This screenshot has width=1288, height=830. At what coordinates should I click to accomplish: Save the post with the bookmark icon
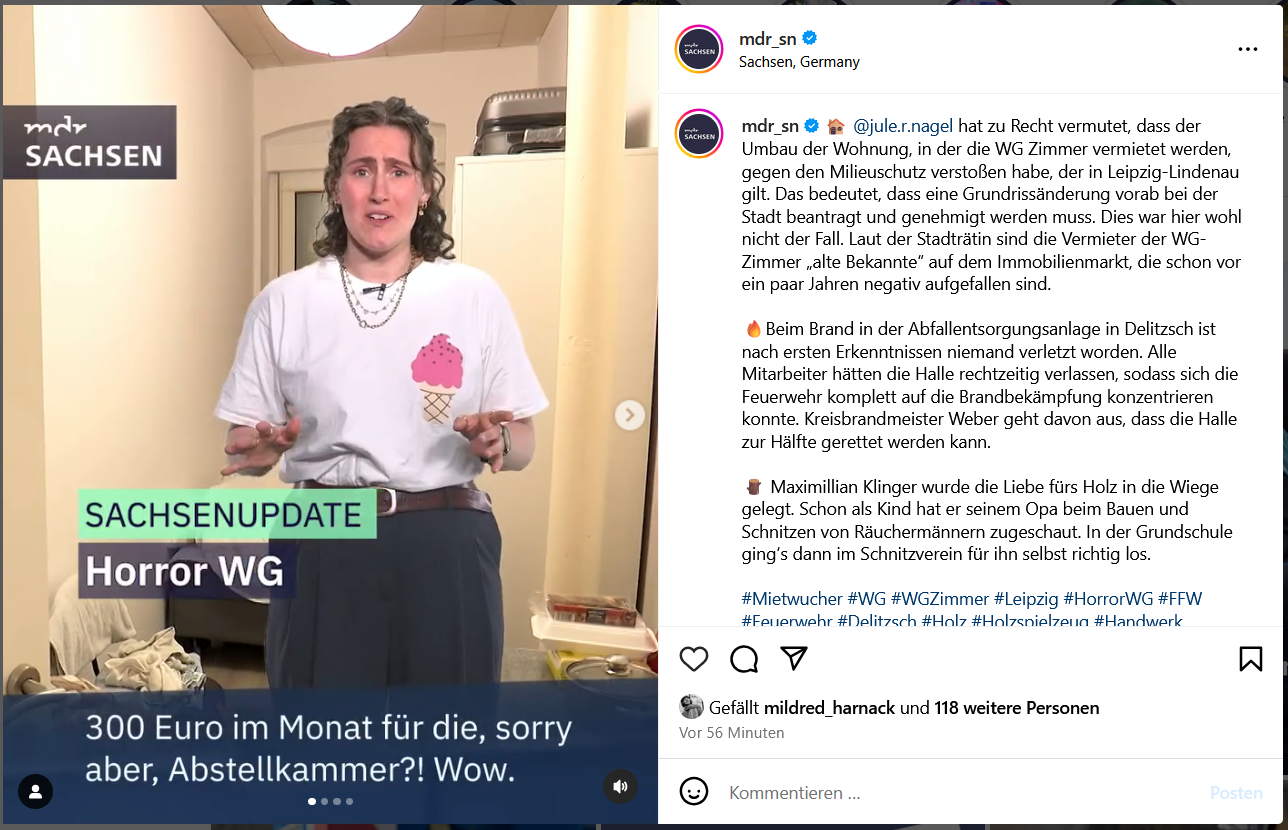[1251, 659]
